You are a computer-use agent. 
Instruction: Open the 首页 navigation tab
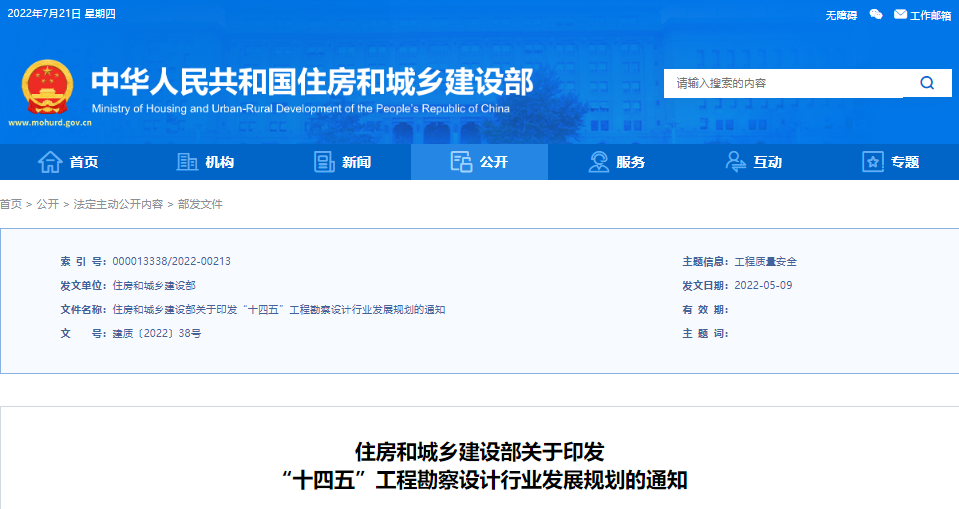68,162
